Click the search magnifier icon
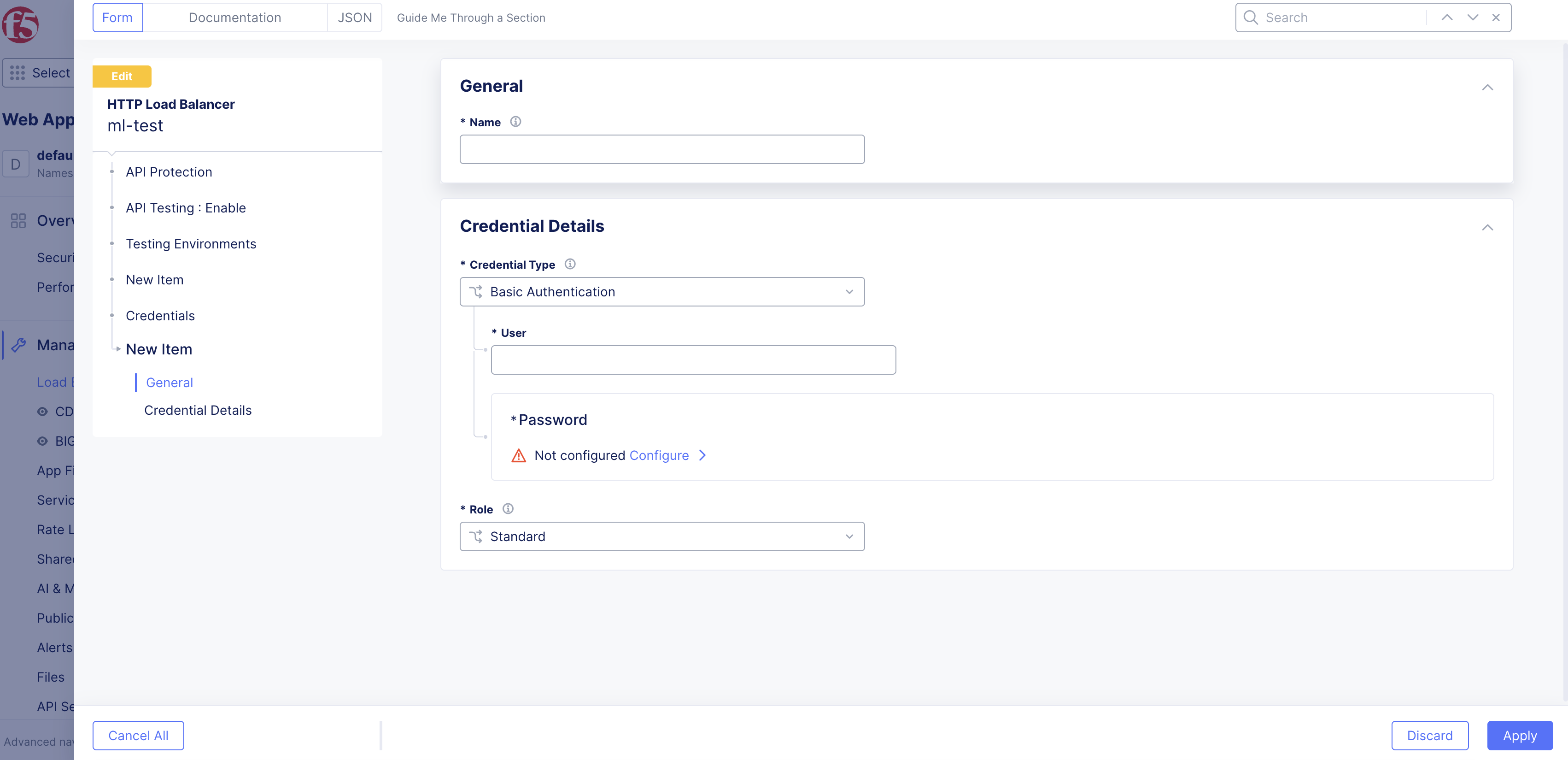This screenshot has height=760, width=1568. click(x=1250, y=17)
